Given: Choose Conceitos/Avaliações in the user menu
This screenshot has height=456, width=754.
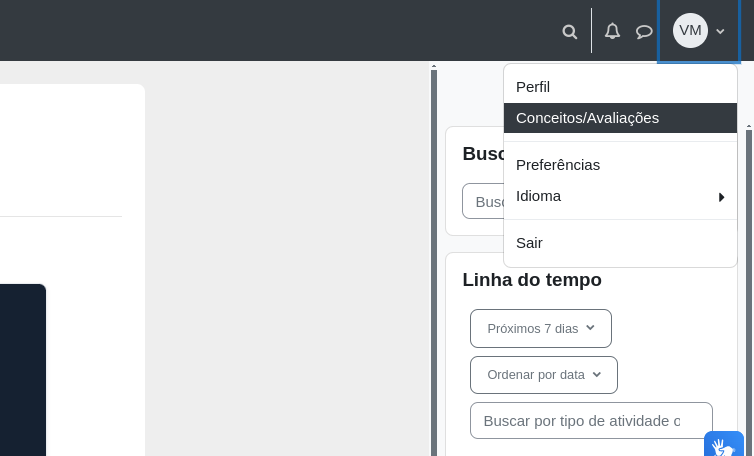Looking at the screenshot, I should pos(587,118).
